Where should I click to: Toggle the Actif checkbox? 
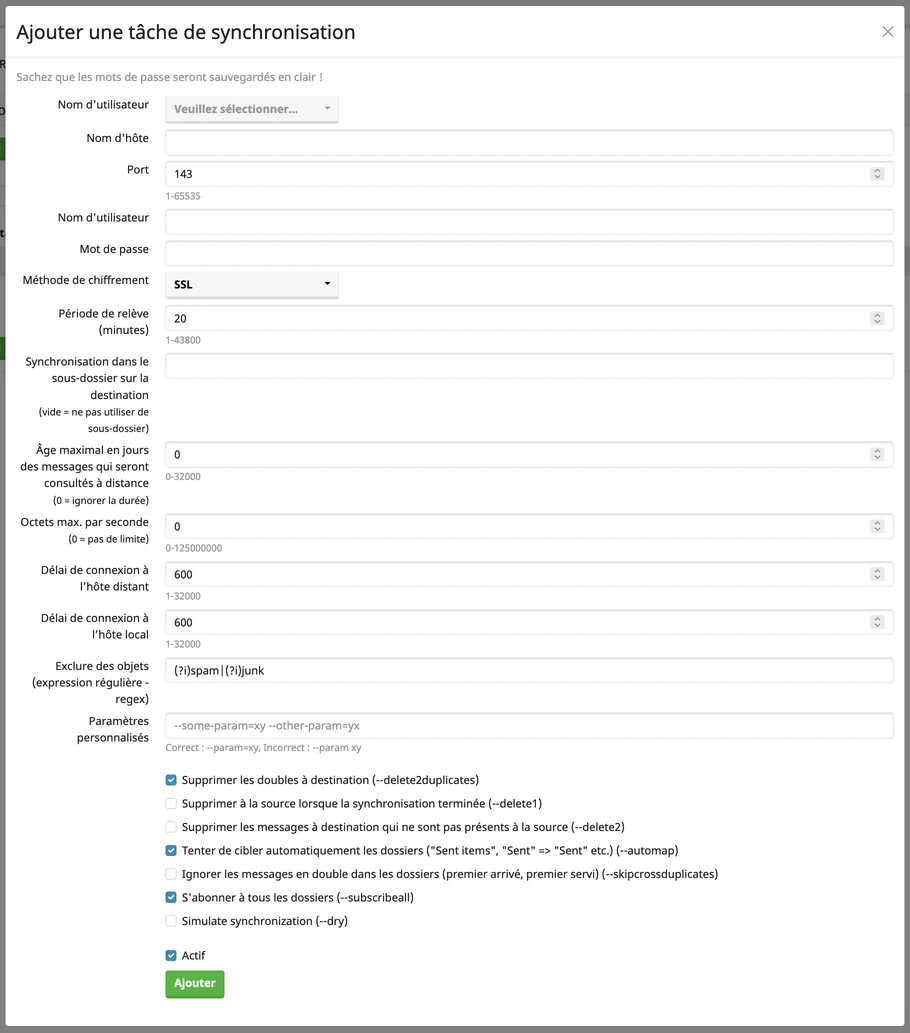171,955
